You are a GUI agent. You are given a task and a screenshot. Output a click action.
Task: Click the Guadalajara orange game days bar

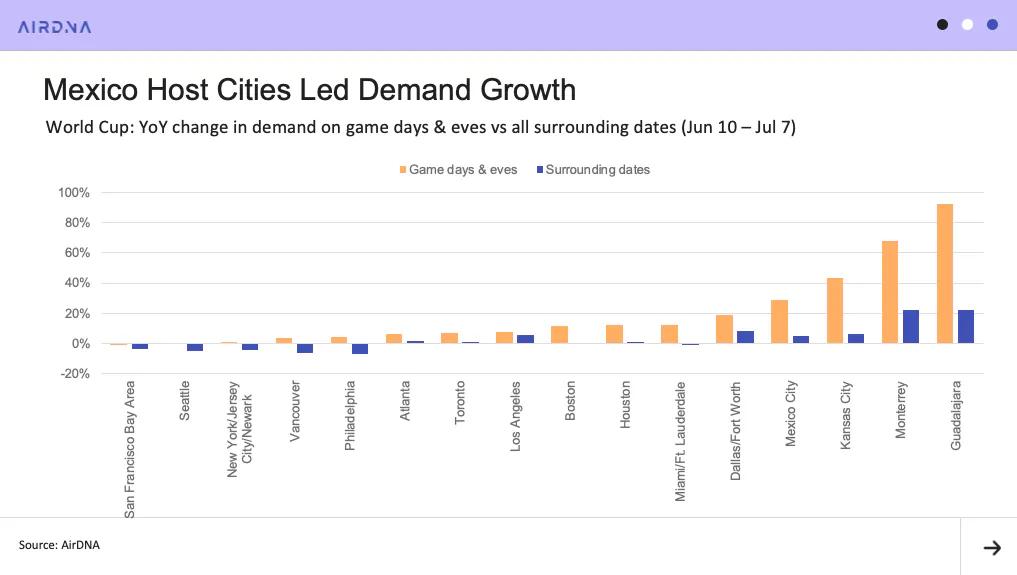pyautogui.click(x=945, y=274)
